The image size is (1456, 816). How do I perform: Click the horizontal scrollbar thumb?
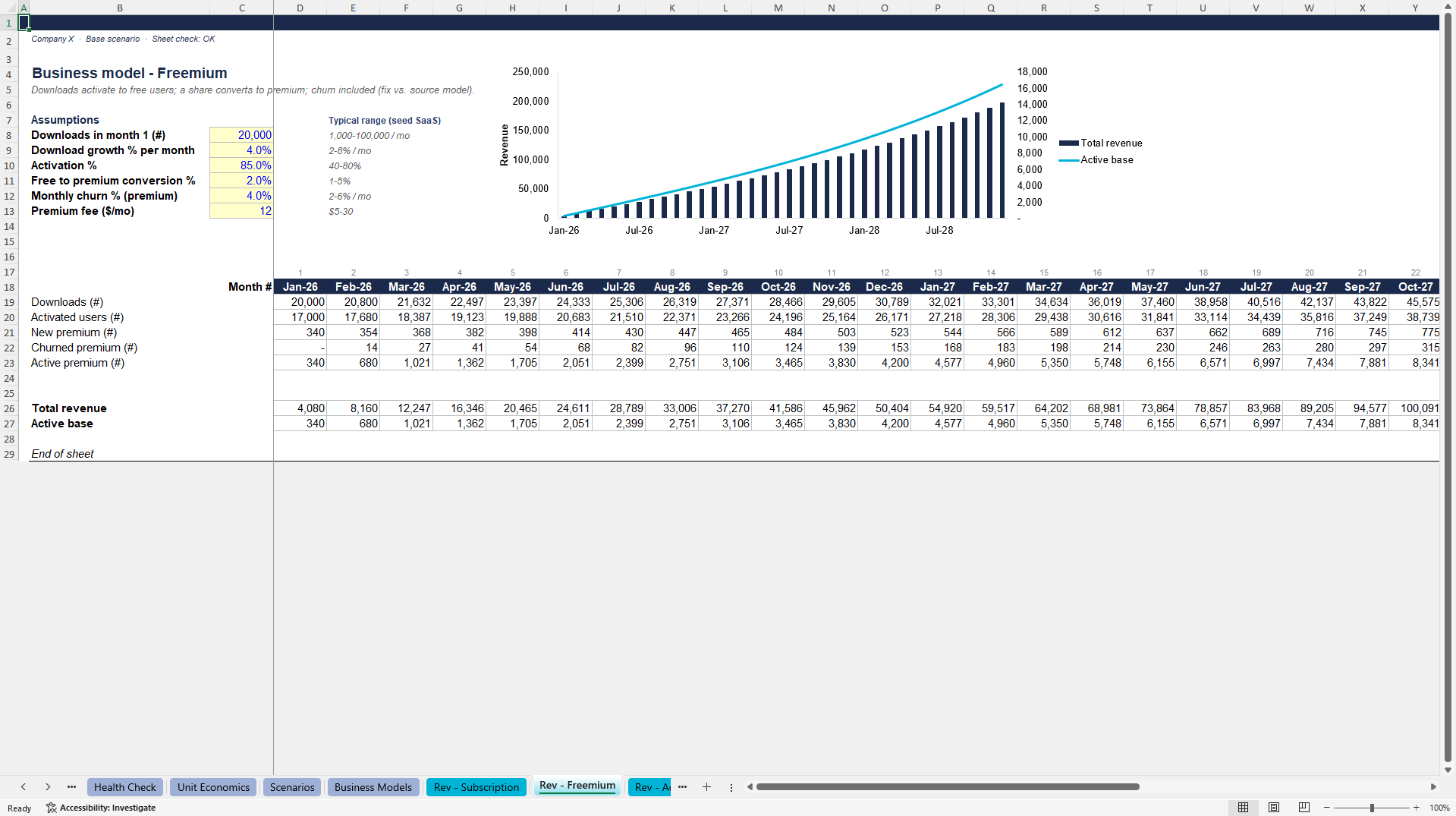coord(948,787)
